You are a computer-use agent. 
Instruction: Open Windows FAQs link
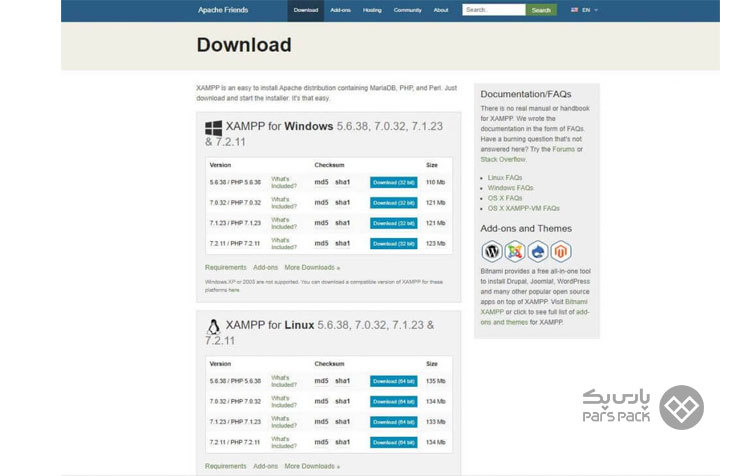510,188
